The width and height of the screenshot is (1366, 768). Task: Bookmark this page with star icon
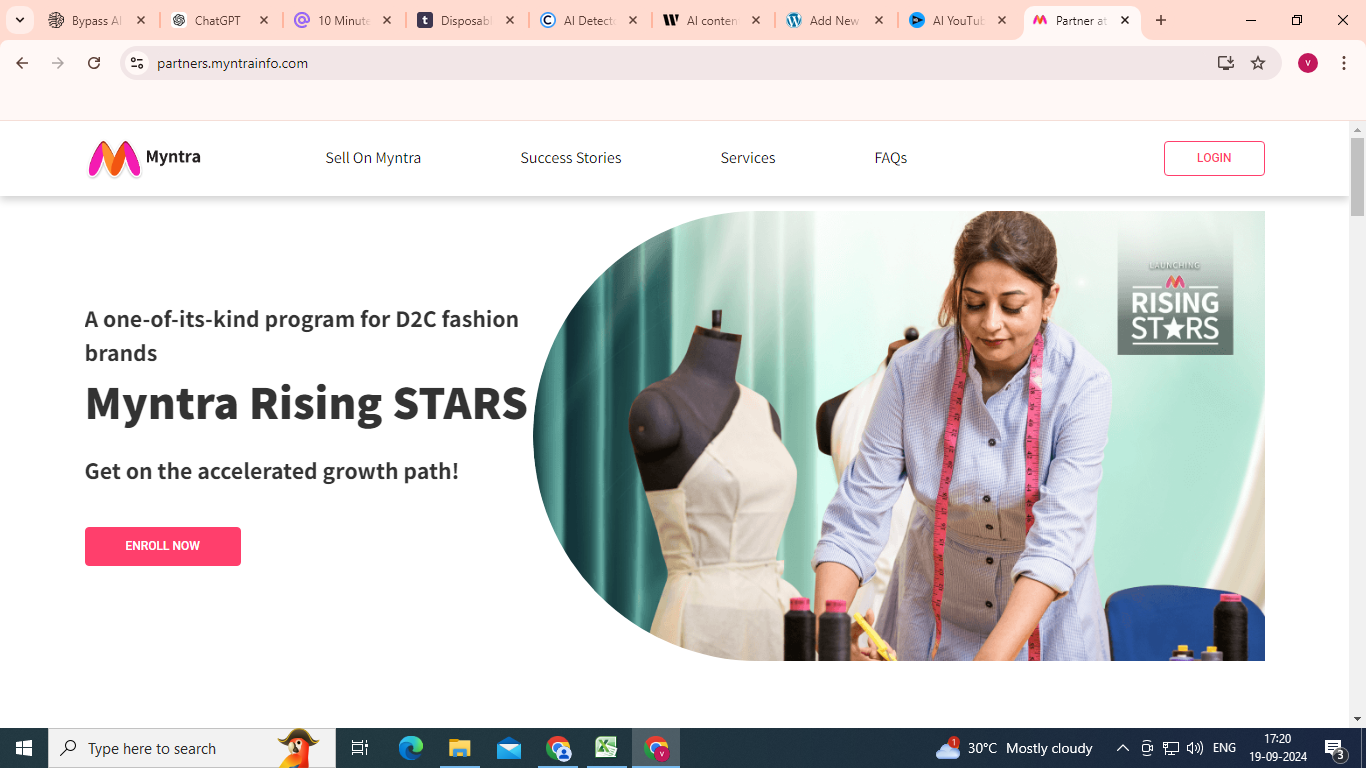tap(1258, 63)
